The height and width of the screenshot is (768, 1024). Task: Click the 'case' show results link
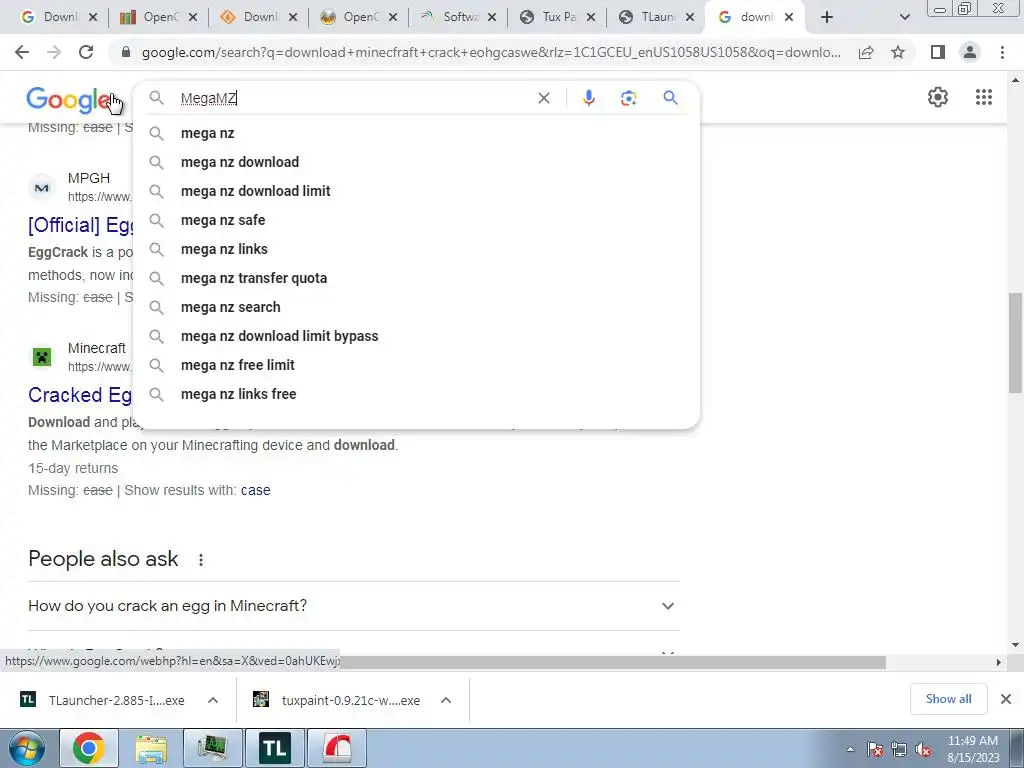pos(255,490)
